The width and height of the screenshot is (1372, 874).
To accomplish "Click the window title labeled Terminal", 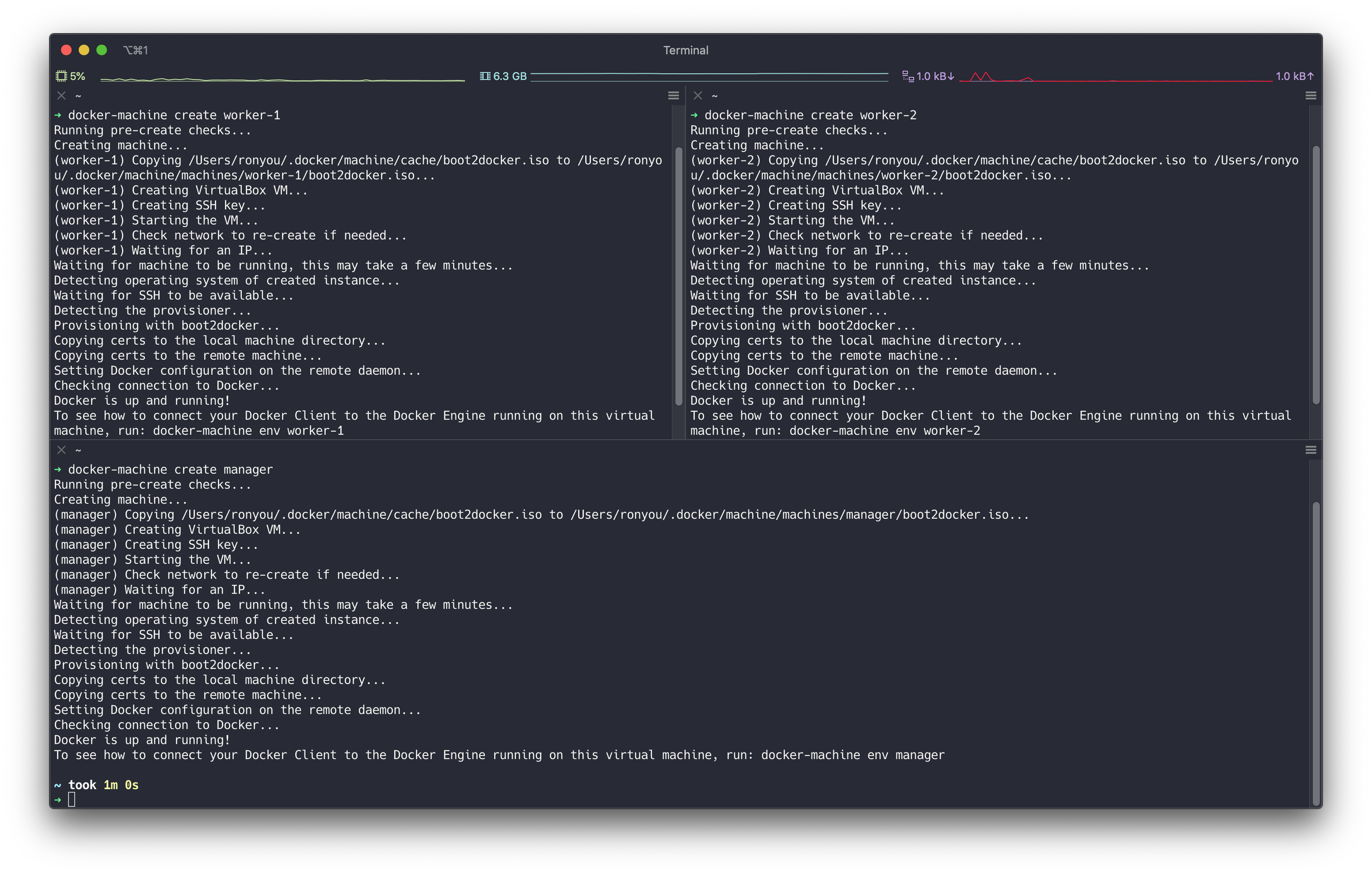I will click(x=686, y=50).
